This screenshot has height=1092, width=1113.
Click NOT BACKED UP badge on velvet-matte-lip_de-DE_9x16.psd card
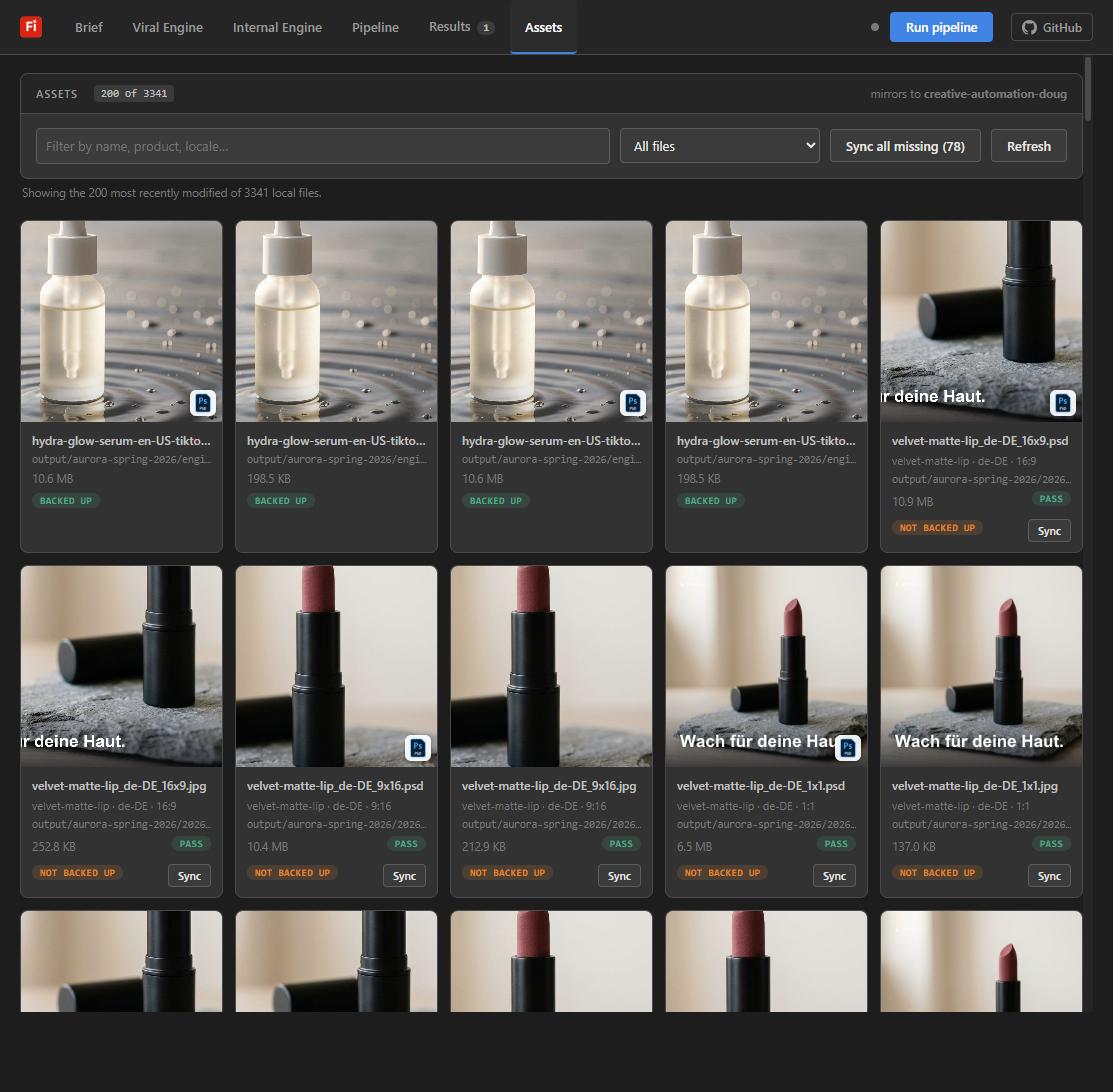[x=292, y=873]
